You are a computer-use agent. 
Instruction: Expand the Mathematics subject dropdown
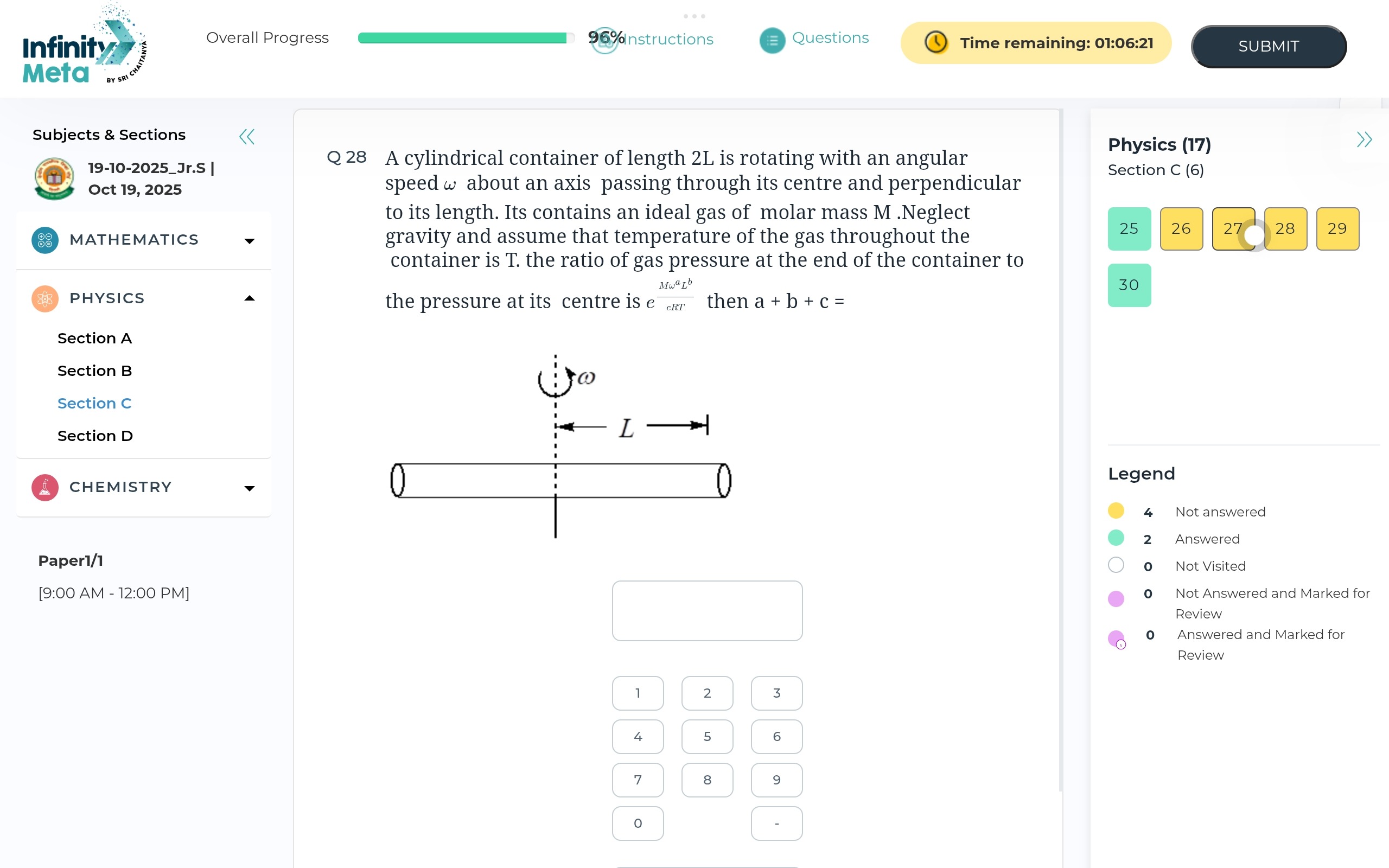(249, 240)
